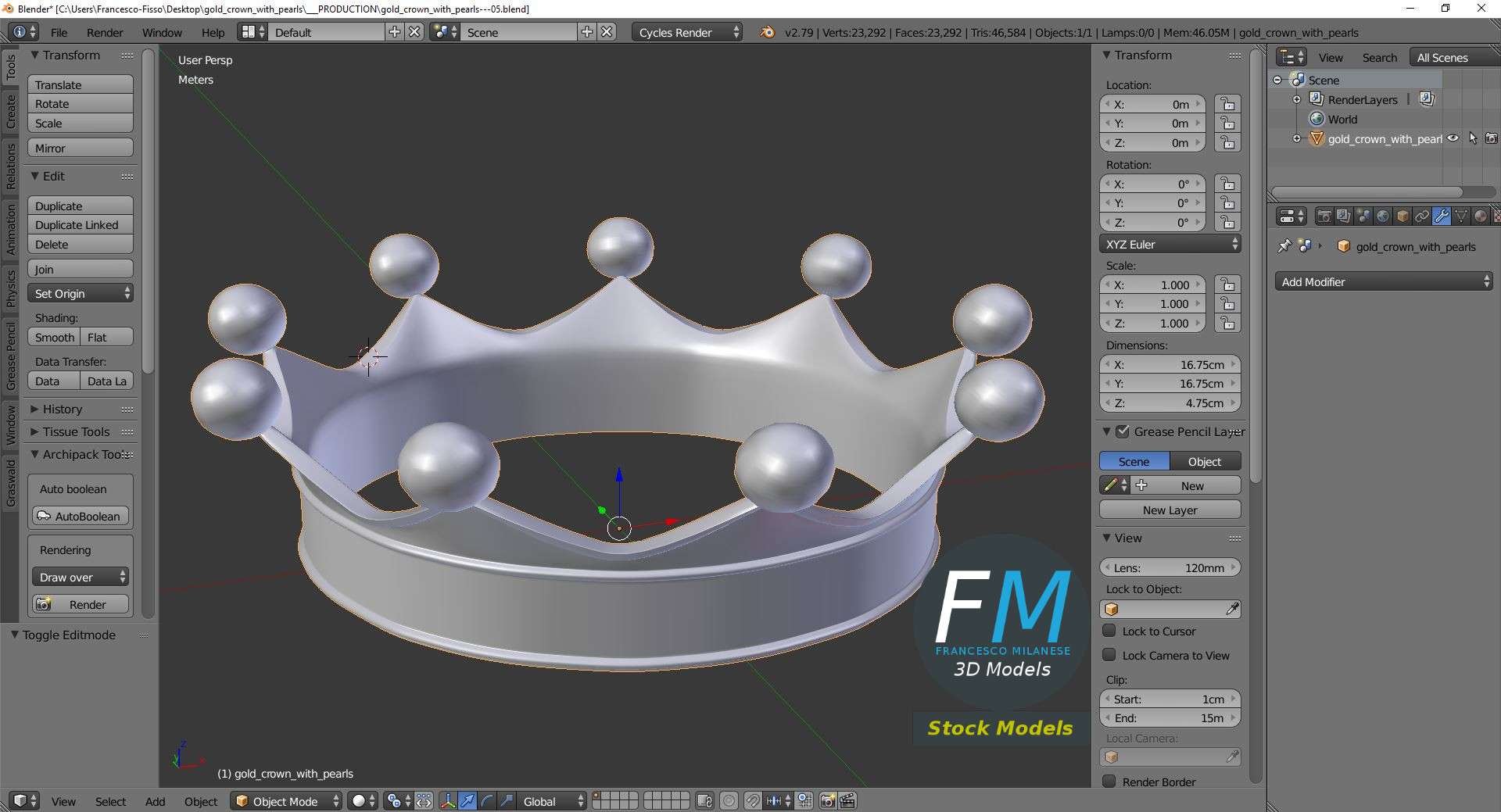Open the viewport shading mode dropdown

tap(364, 801)
